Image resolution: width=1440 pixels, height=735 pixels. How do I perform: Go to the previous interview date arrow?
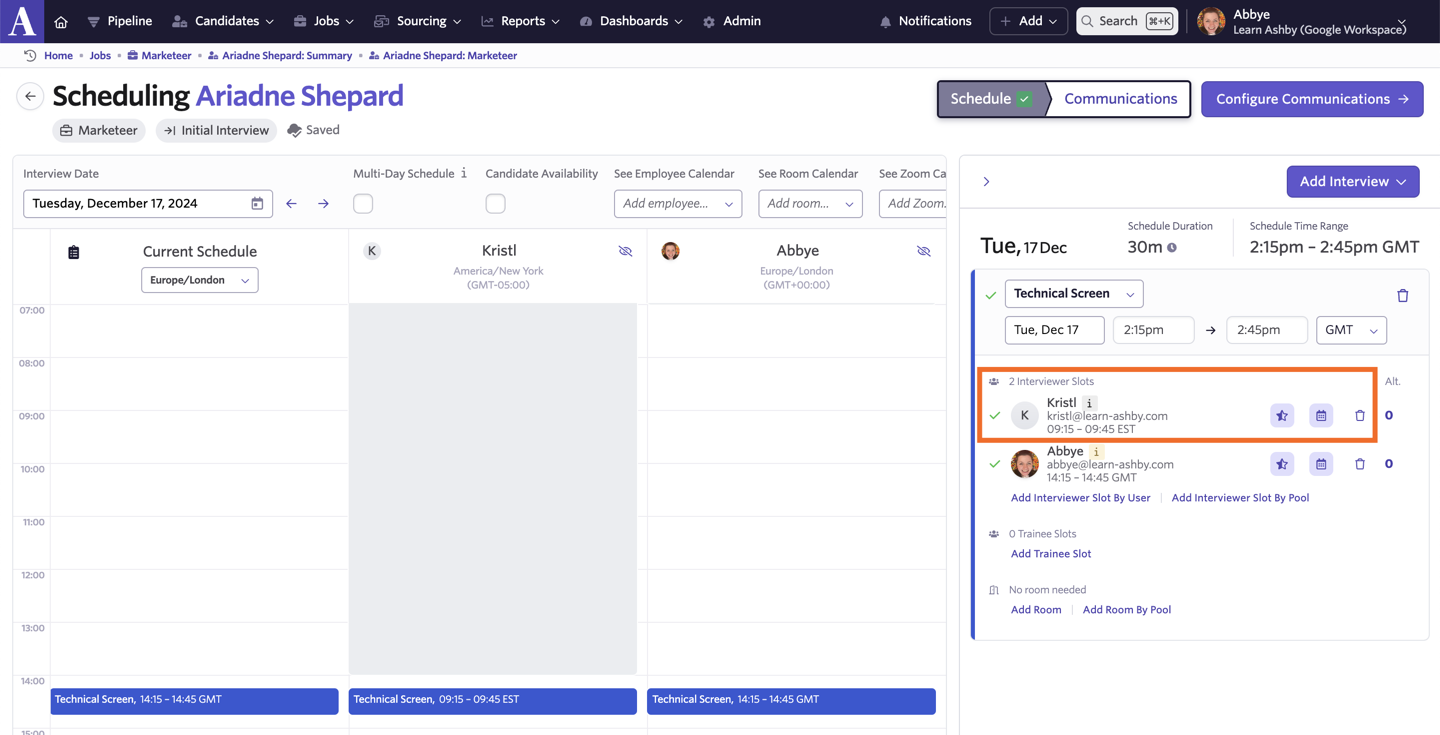[291, 204]
